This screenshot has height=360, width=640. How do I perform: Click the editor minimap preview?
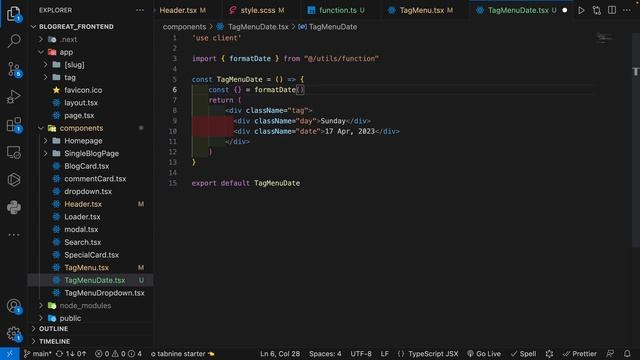tap(604, 38)
